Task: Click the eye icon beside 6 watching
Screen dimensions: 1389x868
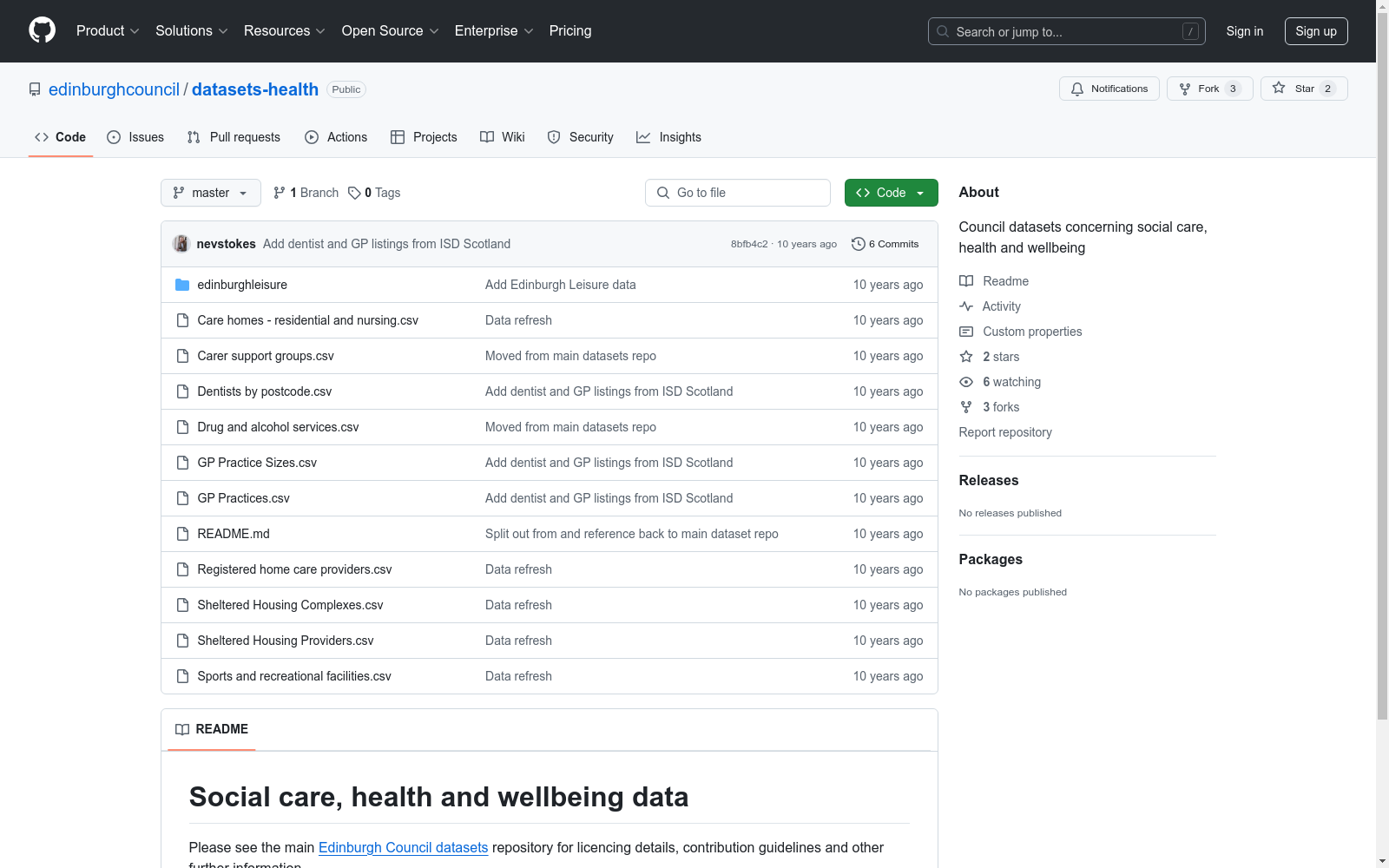Action: pyautogui.click(x=966, y=382)
